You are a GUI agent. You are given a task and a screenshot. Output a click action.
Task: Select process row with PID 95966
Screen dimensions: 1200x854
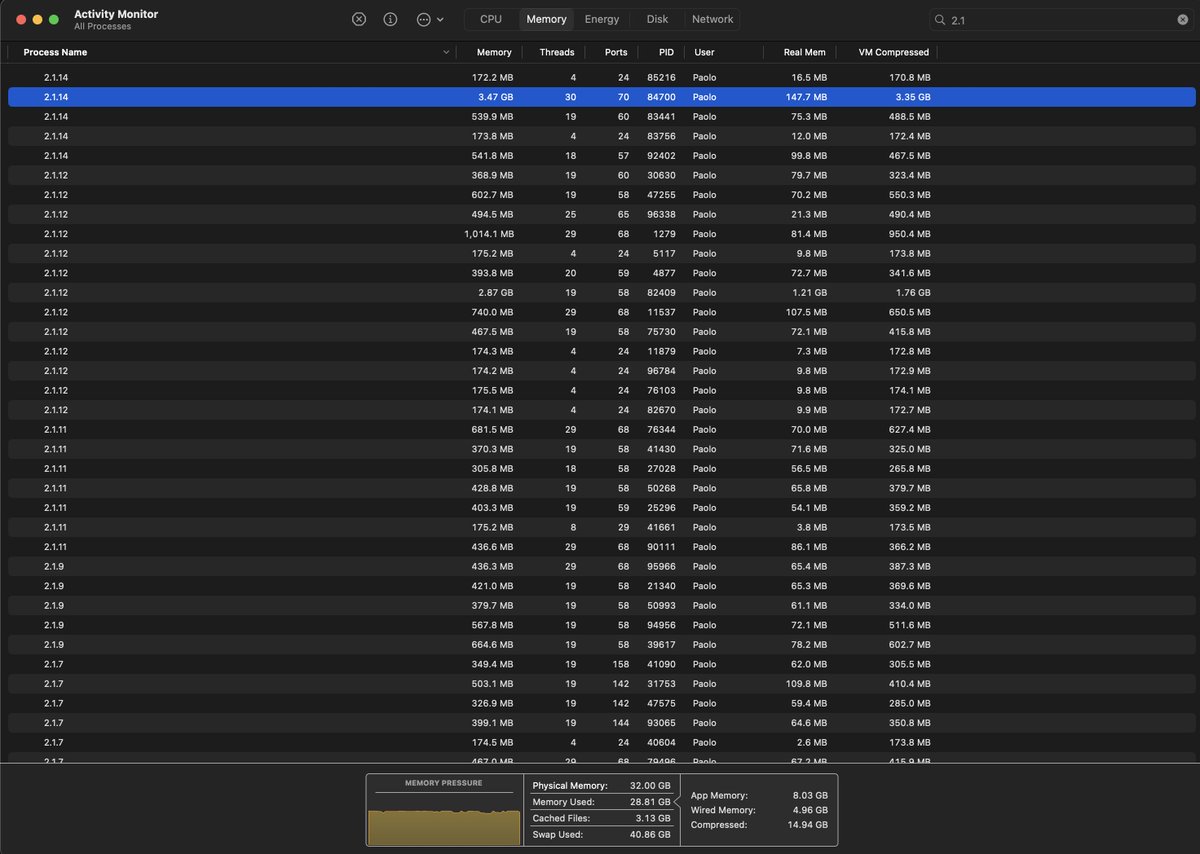pos(602,567)
